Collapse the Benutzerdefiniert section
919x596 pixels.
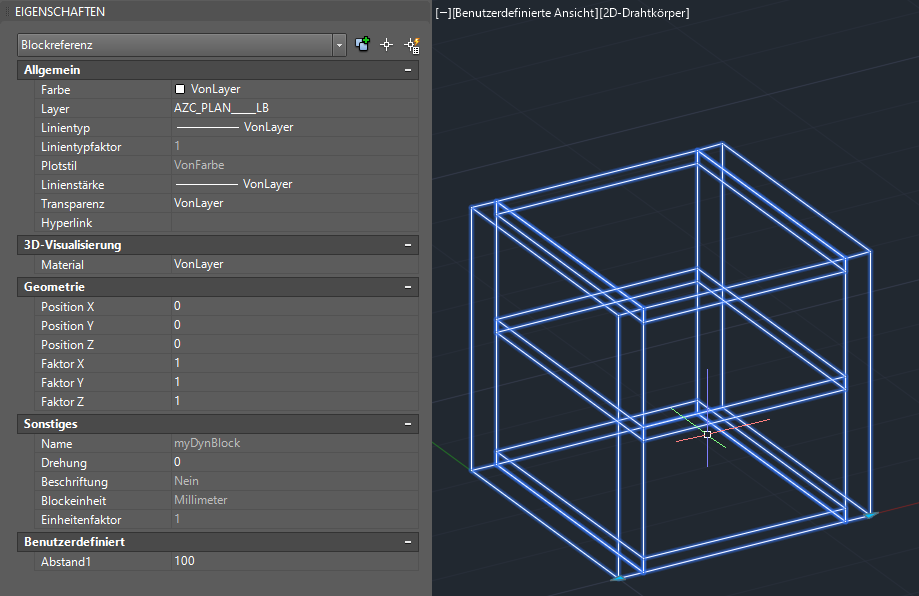(x=408, y=541)
